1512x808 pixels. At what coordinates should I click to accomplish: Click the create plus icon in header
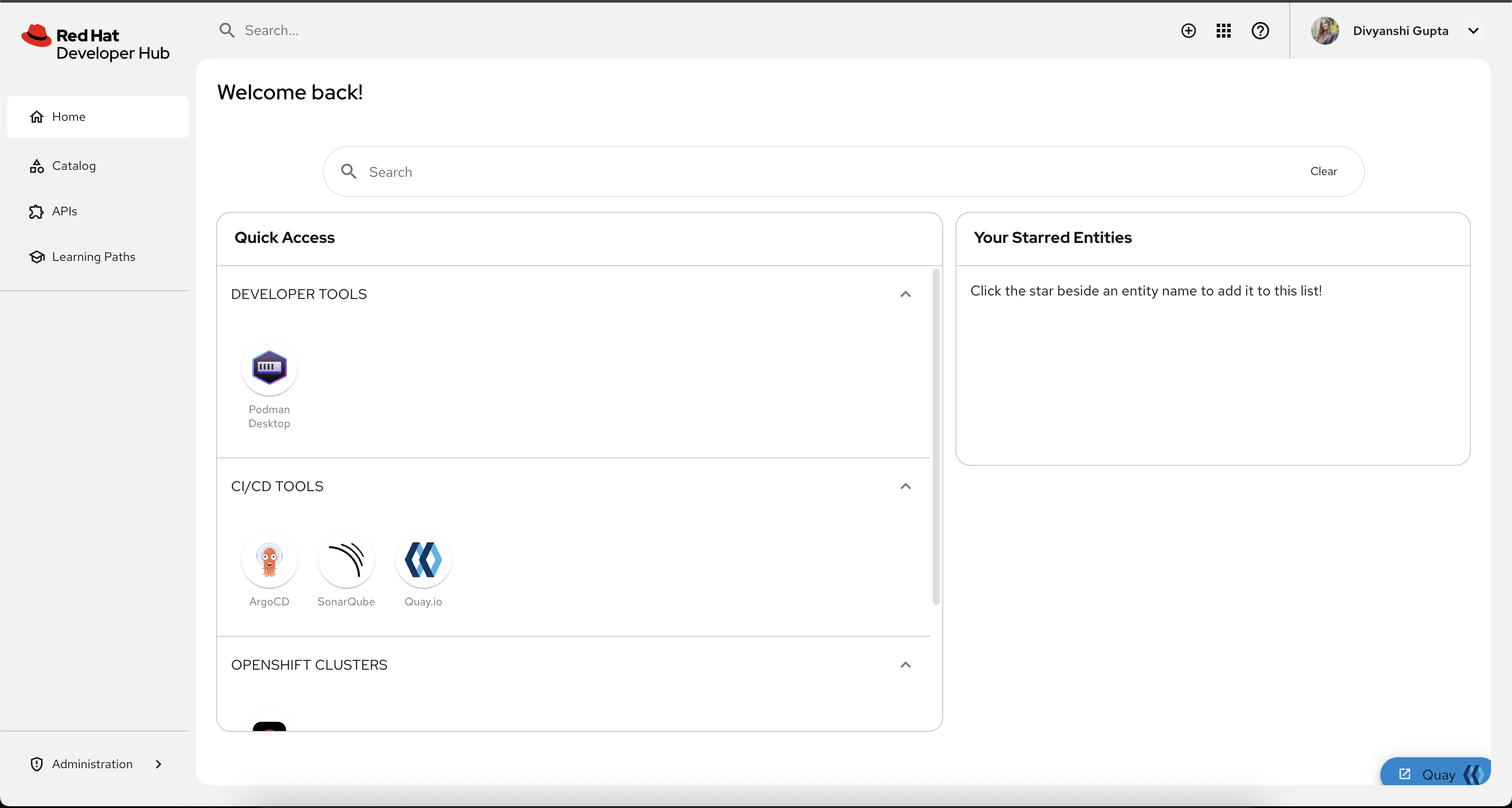point(1188,31)
